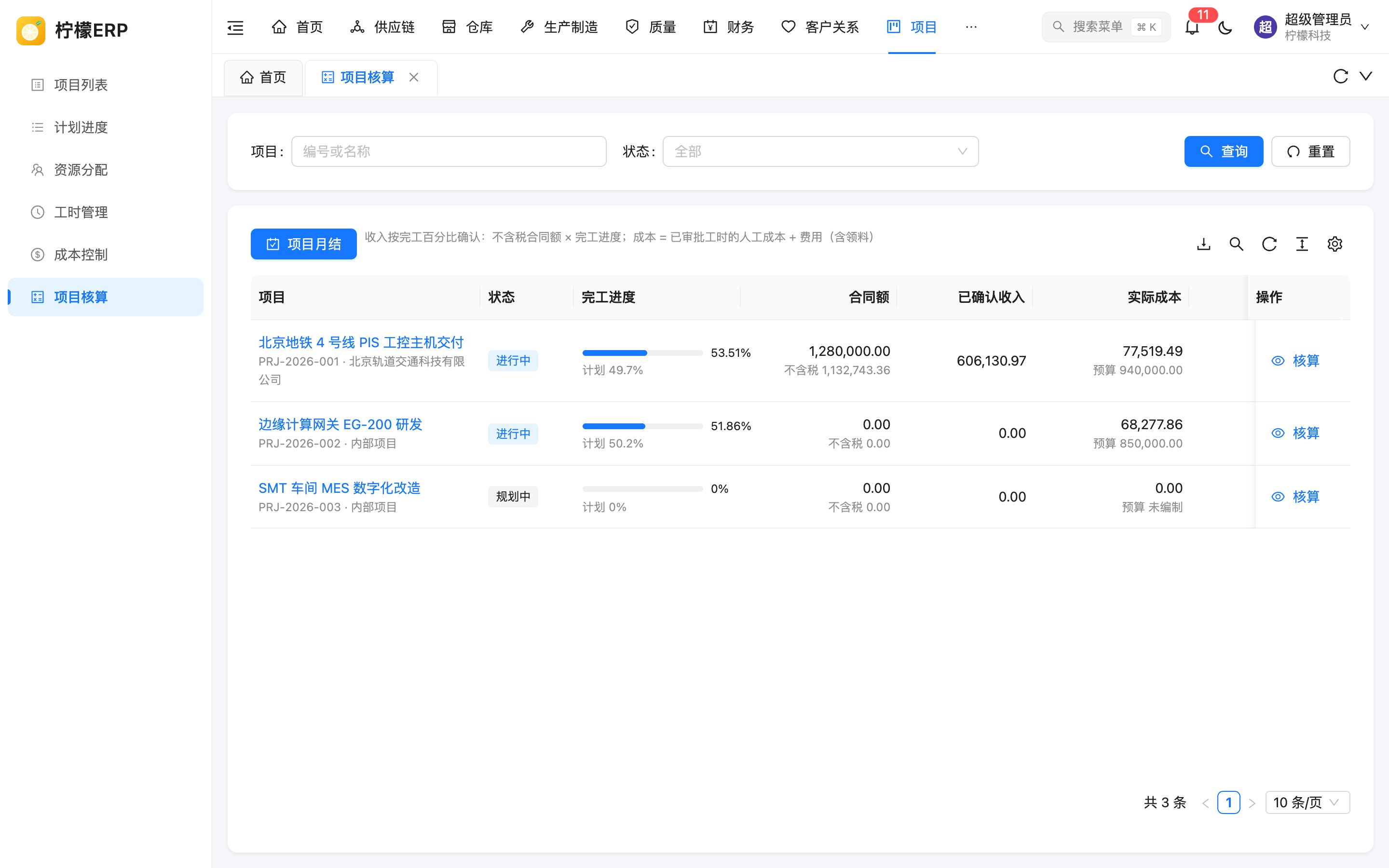Reload the current tab page icon
The height and width of the screenshot is (868, 1389).
pyautogui.click(x=1340, y=76)
